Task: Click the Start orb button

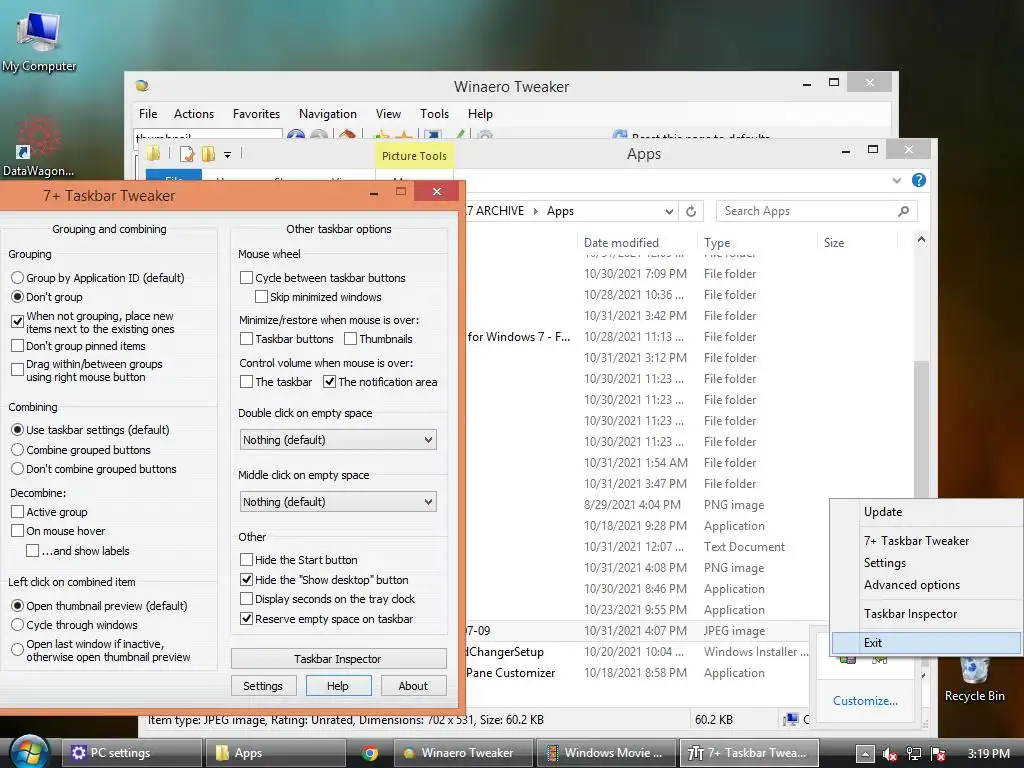Action: (x=29, y=752)
